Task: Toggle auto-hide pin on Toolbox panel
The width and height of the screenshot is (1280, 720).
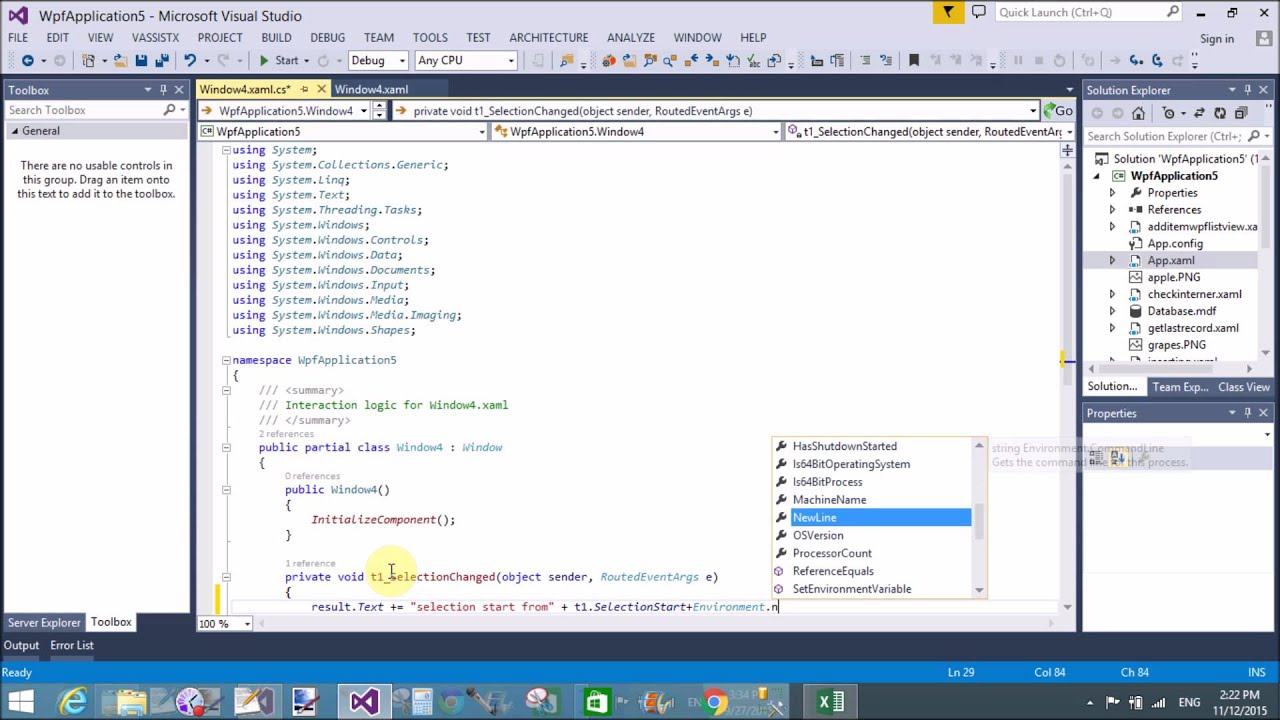Action: (x=163, y=90)
